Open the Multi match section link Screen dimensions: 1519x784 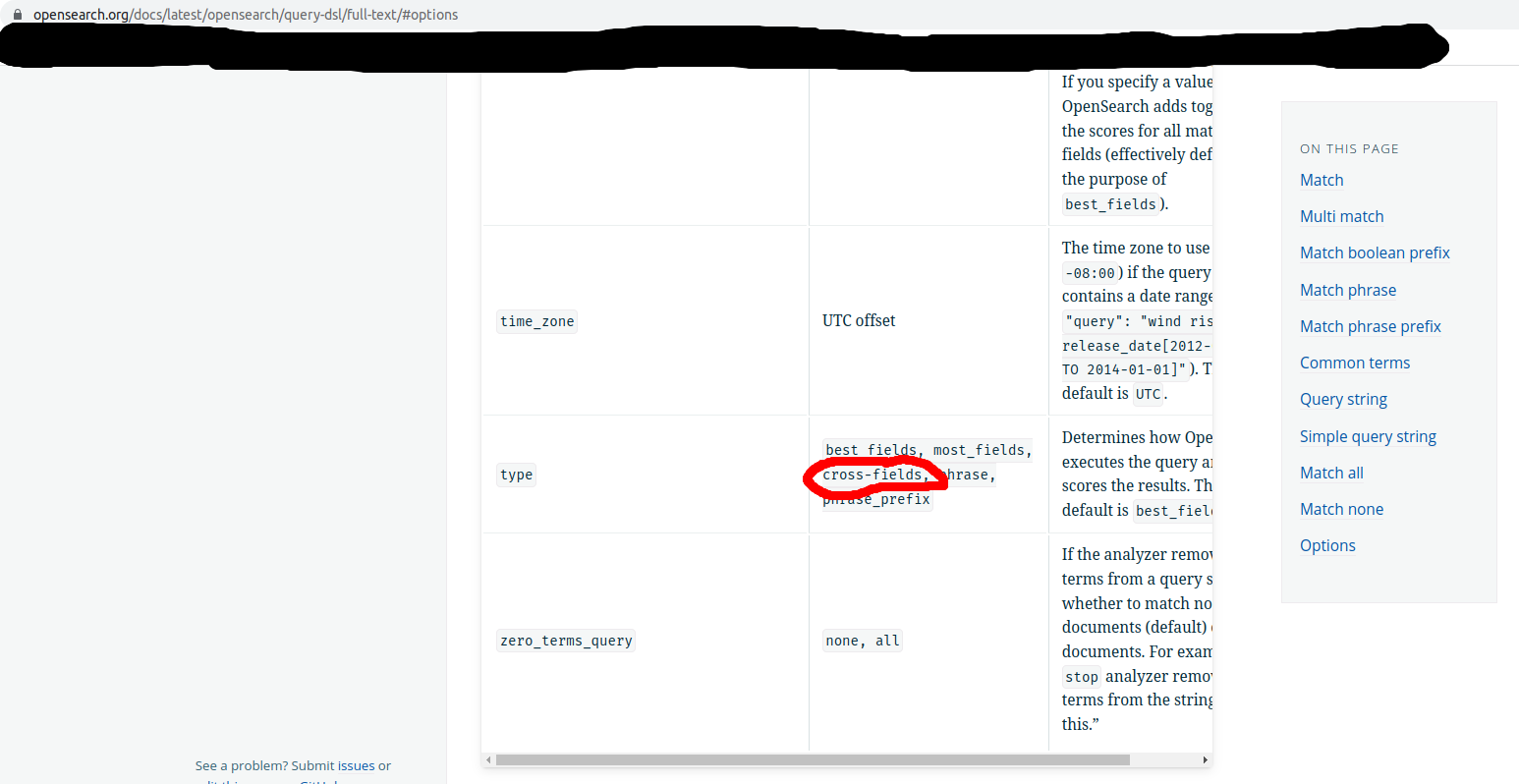pos(1341,216)
